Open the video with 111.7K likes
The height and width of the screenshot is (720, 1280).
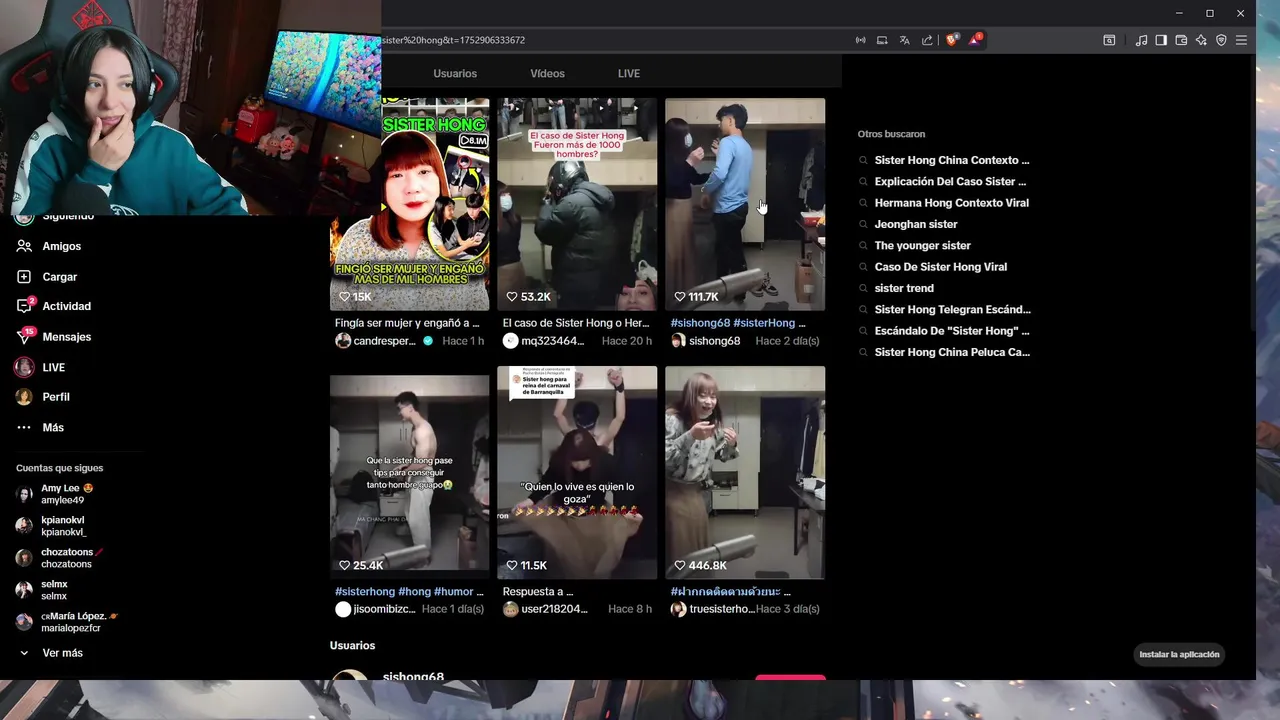[745, 205]
